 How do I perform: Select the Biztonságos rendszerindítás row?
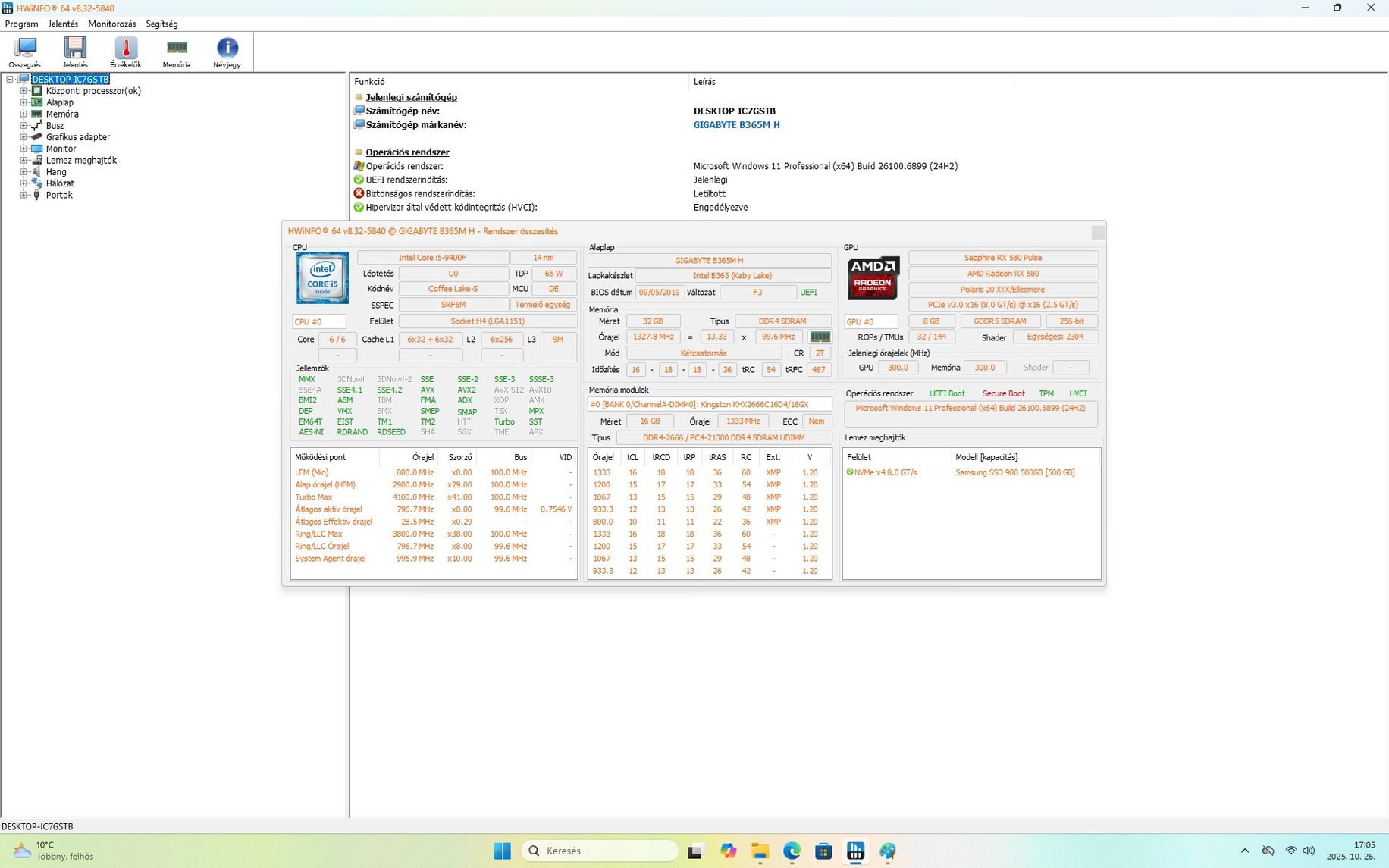click(420, 193)
